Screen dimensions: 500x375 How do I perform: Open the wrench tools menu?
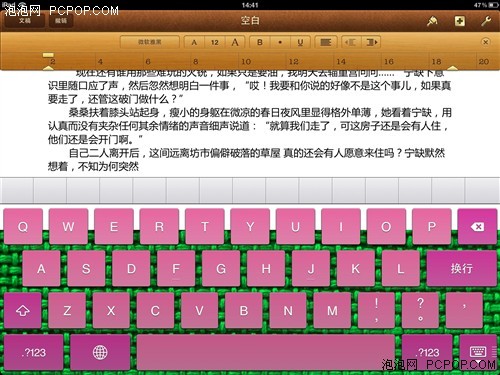[x=486, y=21]
